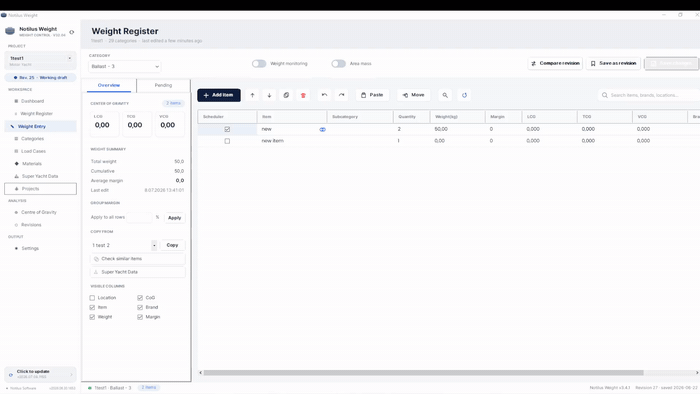Click the blue refresh icon in toolbar
The width and height of the screenshot is (700, 394).
point(464,95)
